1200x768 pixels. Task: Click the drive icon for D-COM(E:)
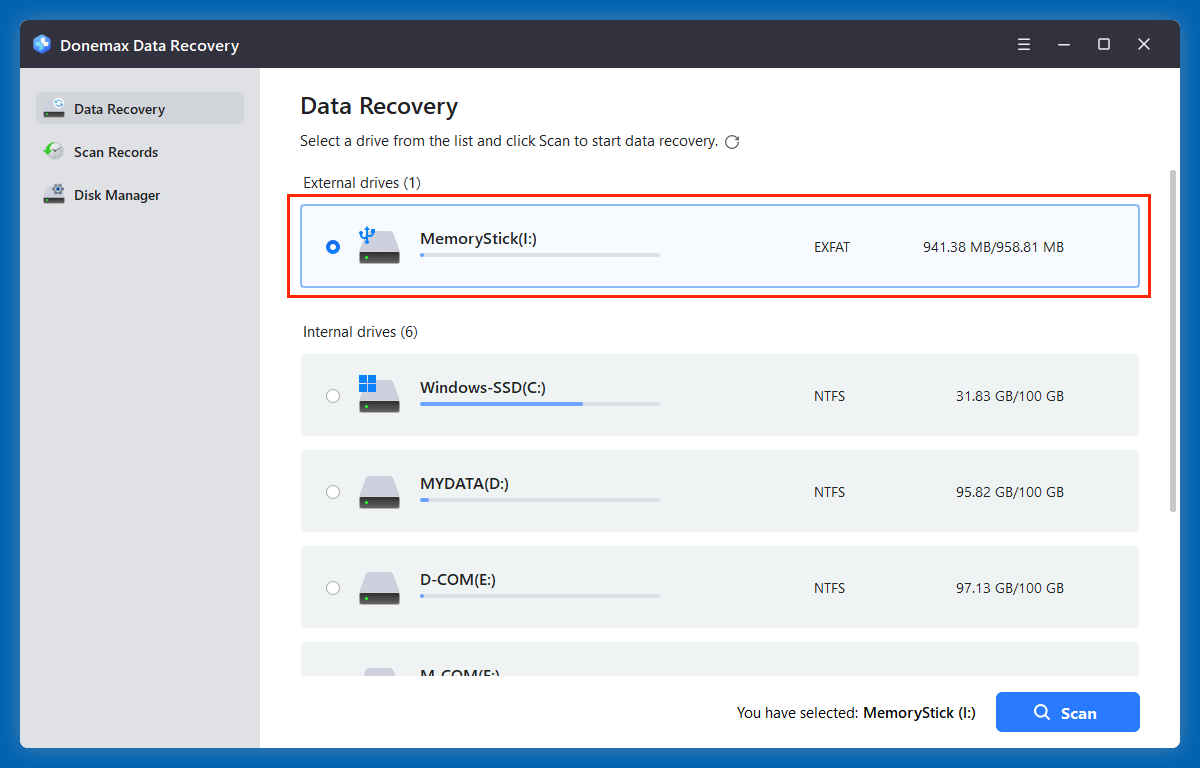tap(379, 587)
